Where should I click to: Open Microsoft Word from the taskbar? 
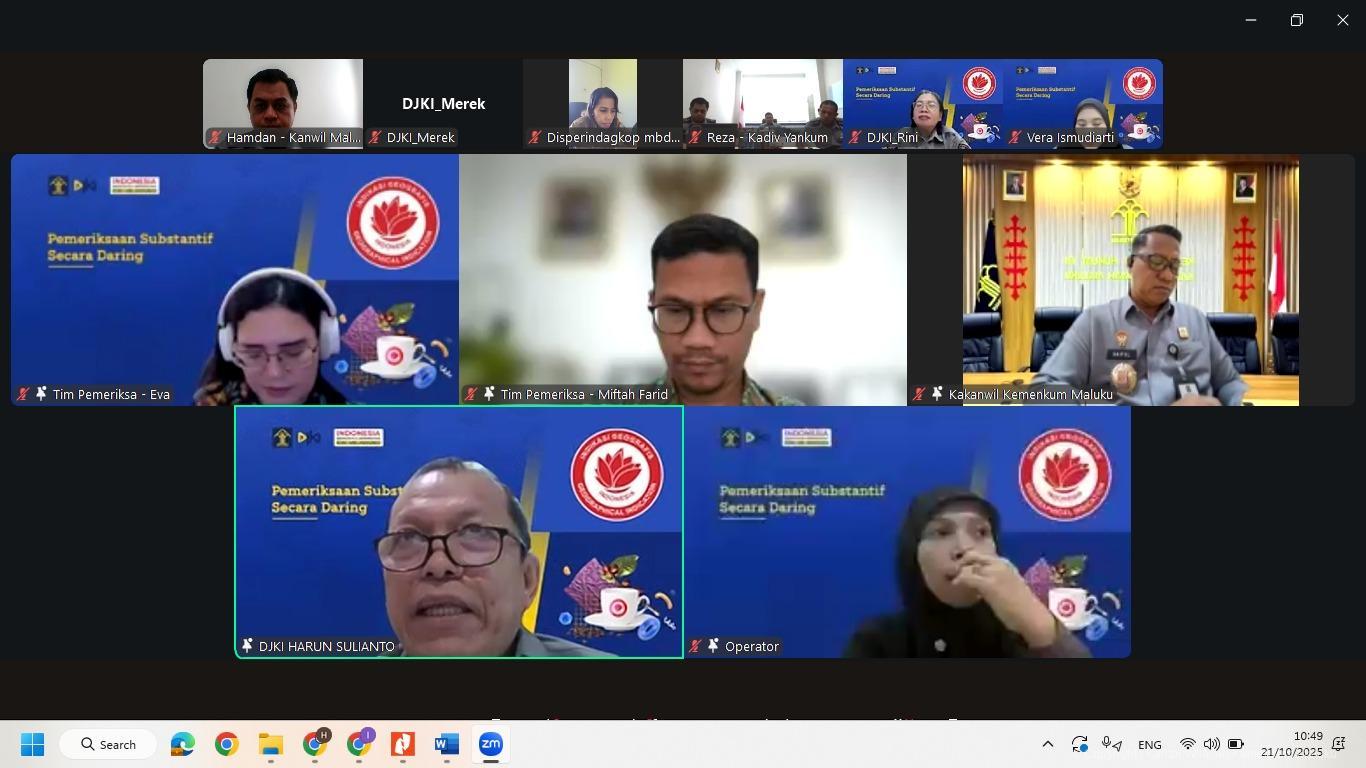446,745
